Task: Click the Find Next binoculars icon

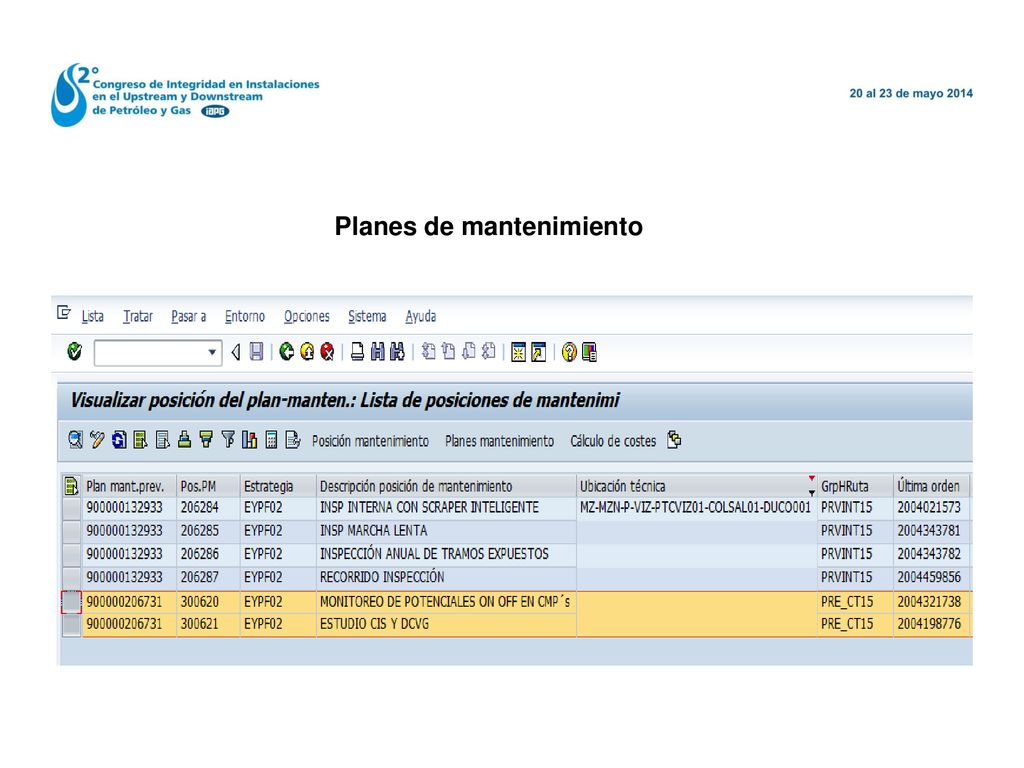Action: [x=397, y=352]
